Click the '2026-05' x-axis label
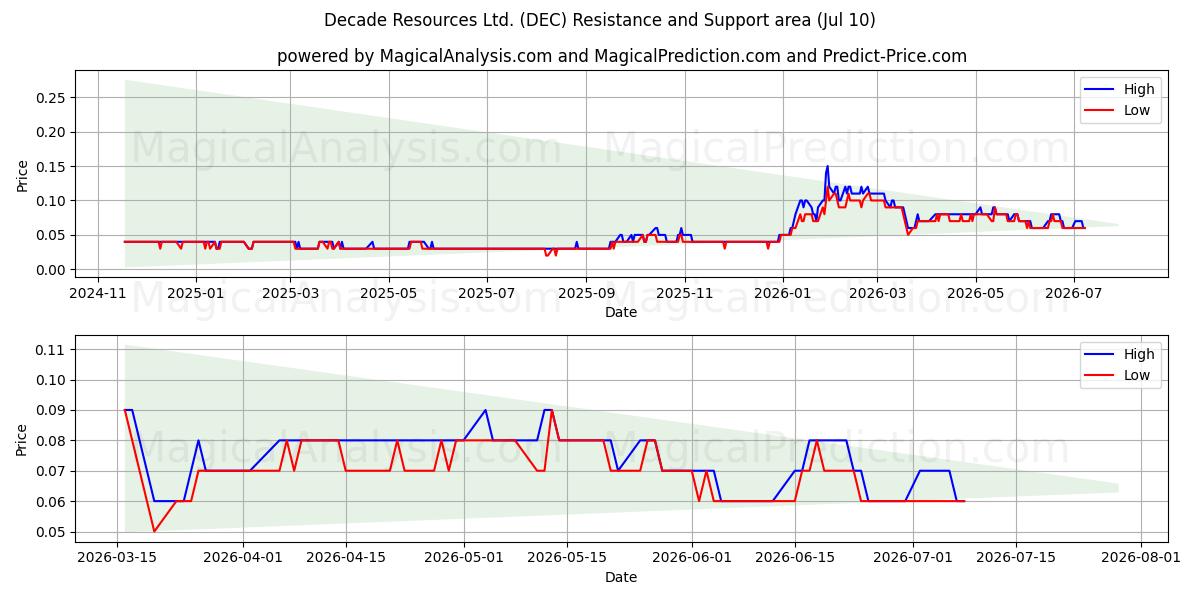Screen dimensions: 1200x600 click(x=976, y=294)
